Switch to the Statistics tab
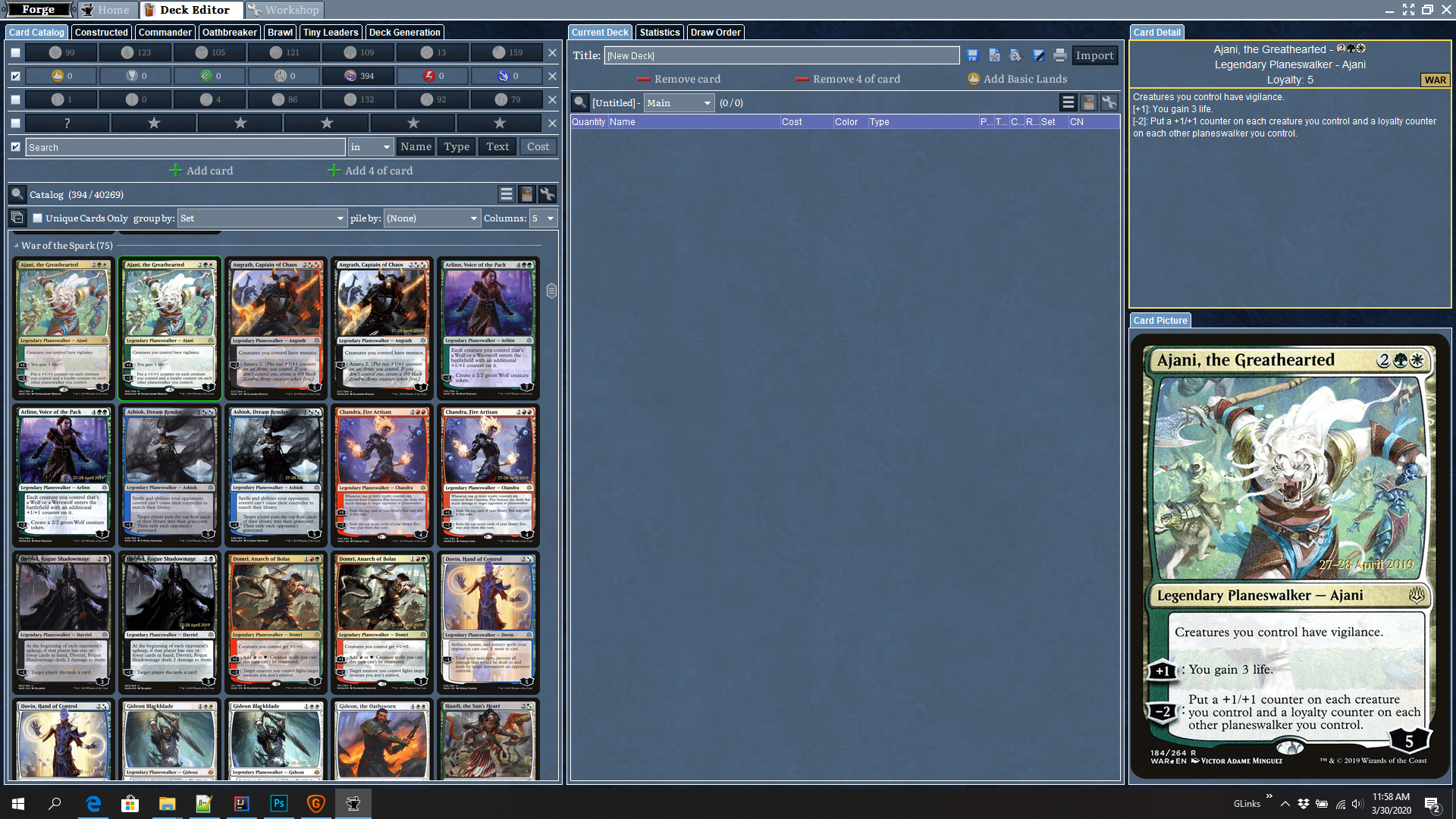 (659, 33)
